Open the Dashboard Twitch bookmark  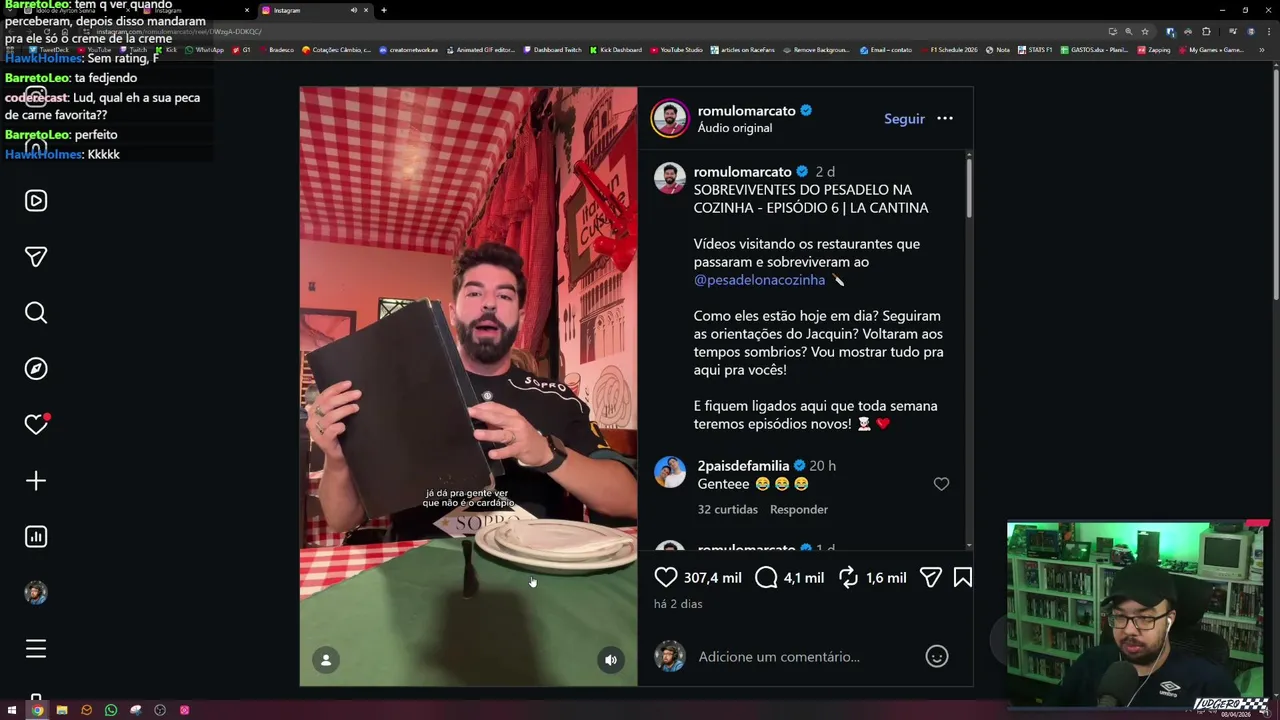pos(552,49)
